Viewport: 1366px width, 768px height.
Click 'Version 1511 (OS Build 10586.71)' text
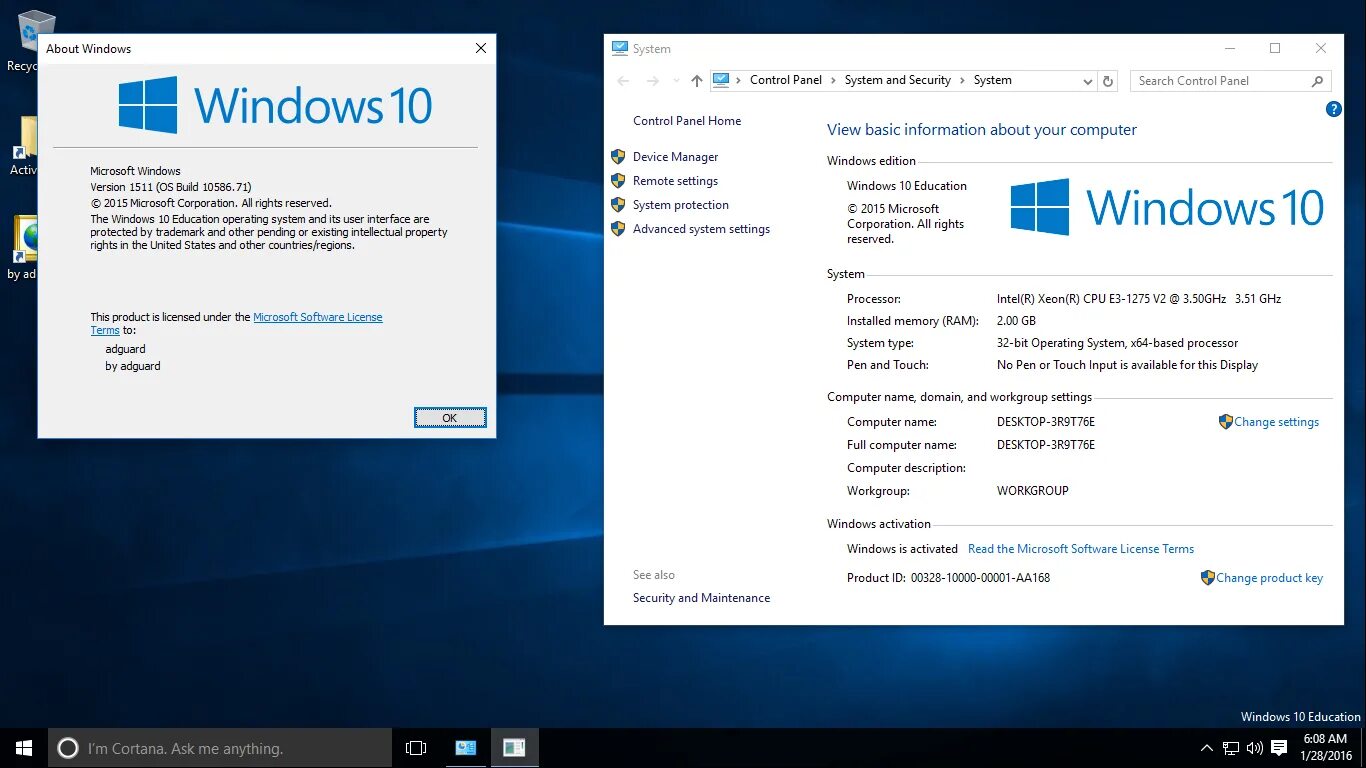click(x=171, y=187)
